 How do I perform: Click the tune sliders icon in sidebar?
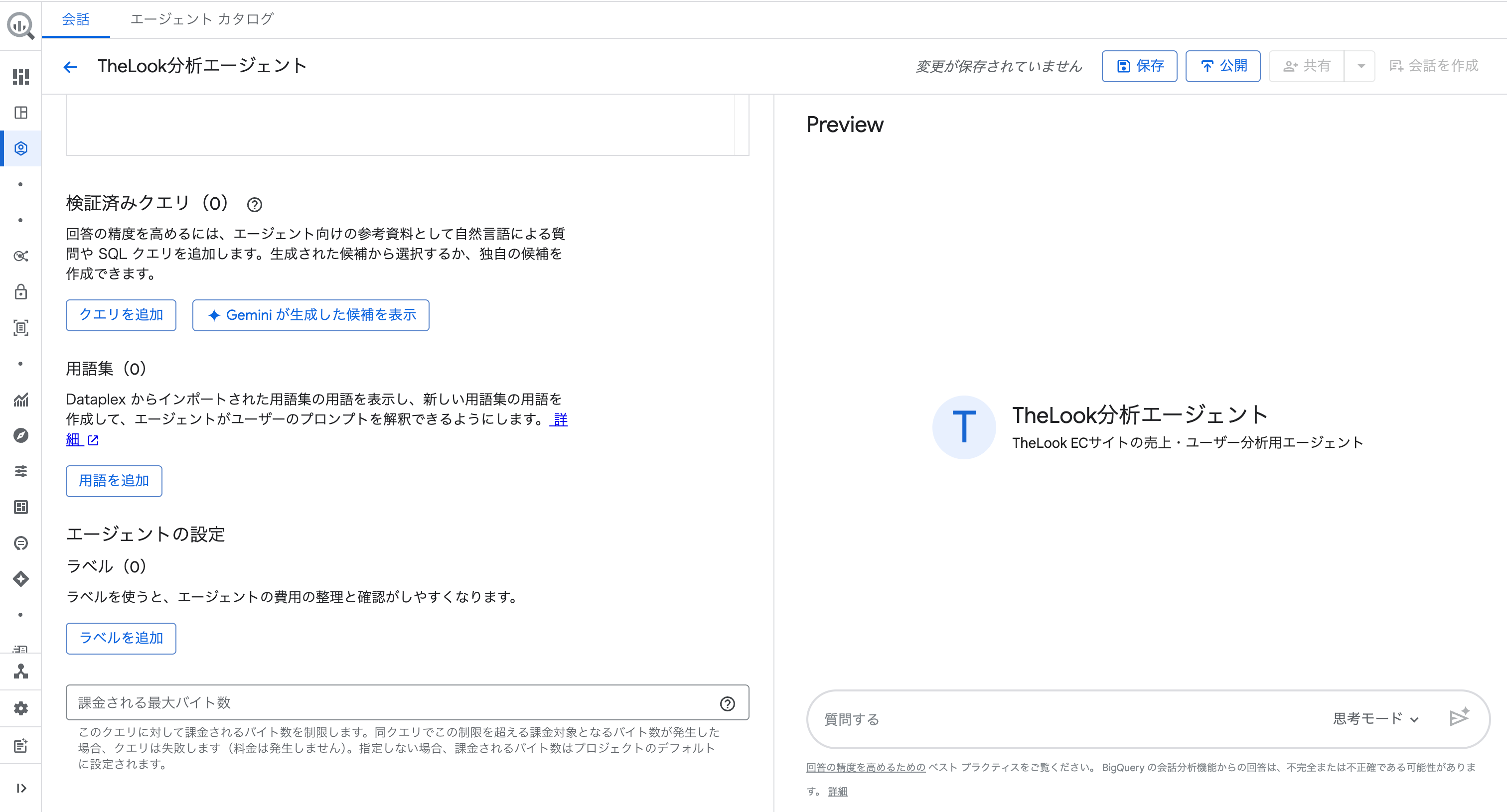[x=20, y=471]
